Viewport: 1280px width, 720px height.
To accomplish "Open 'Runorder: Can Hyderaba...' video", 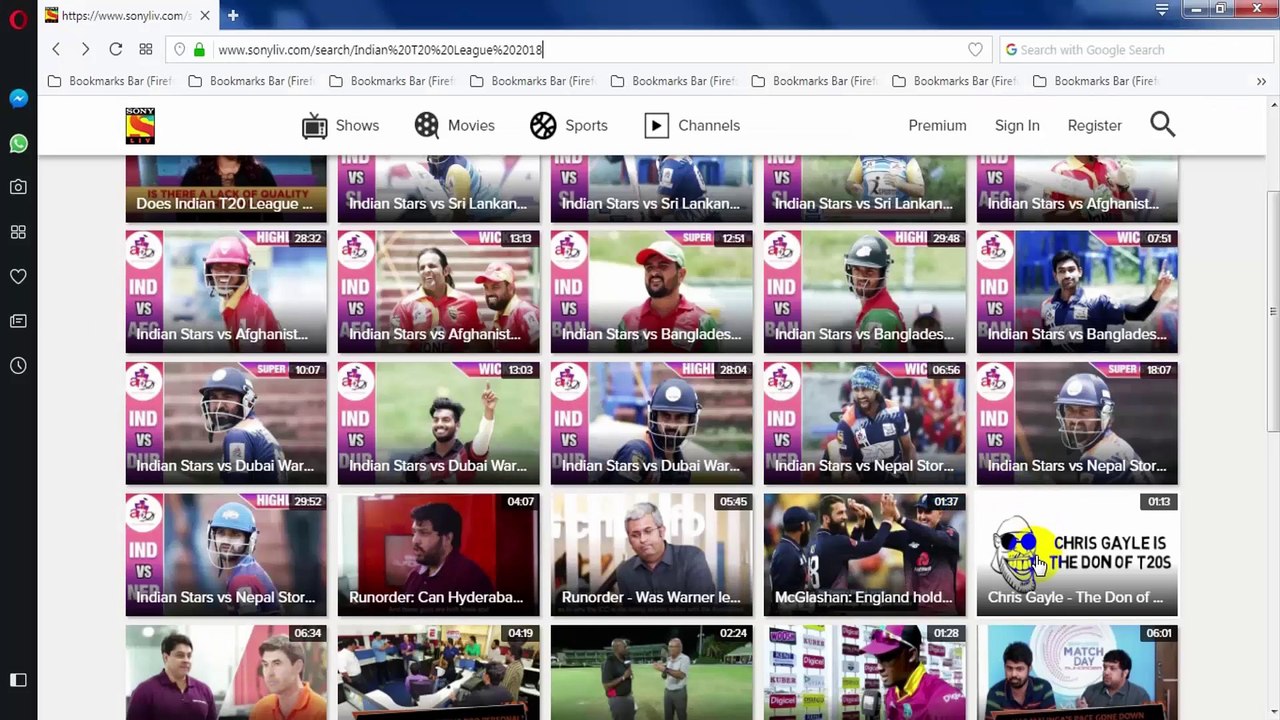I will (438, 555).
